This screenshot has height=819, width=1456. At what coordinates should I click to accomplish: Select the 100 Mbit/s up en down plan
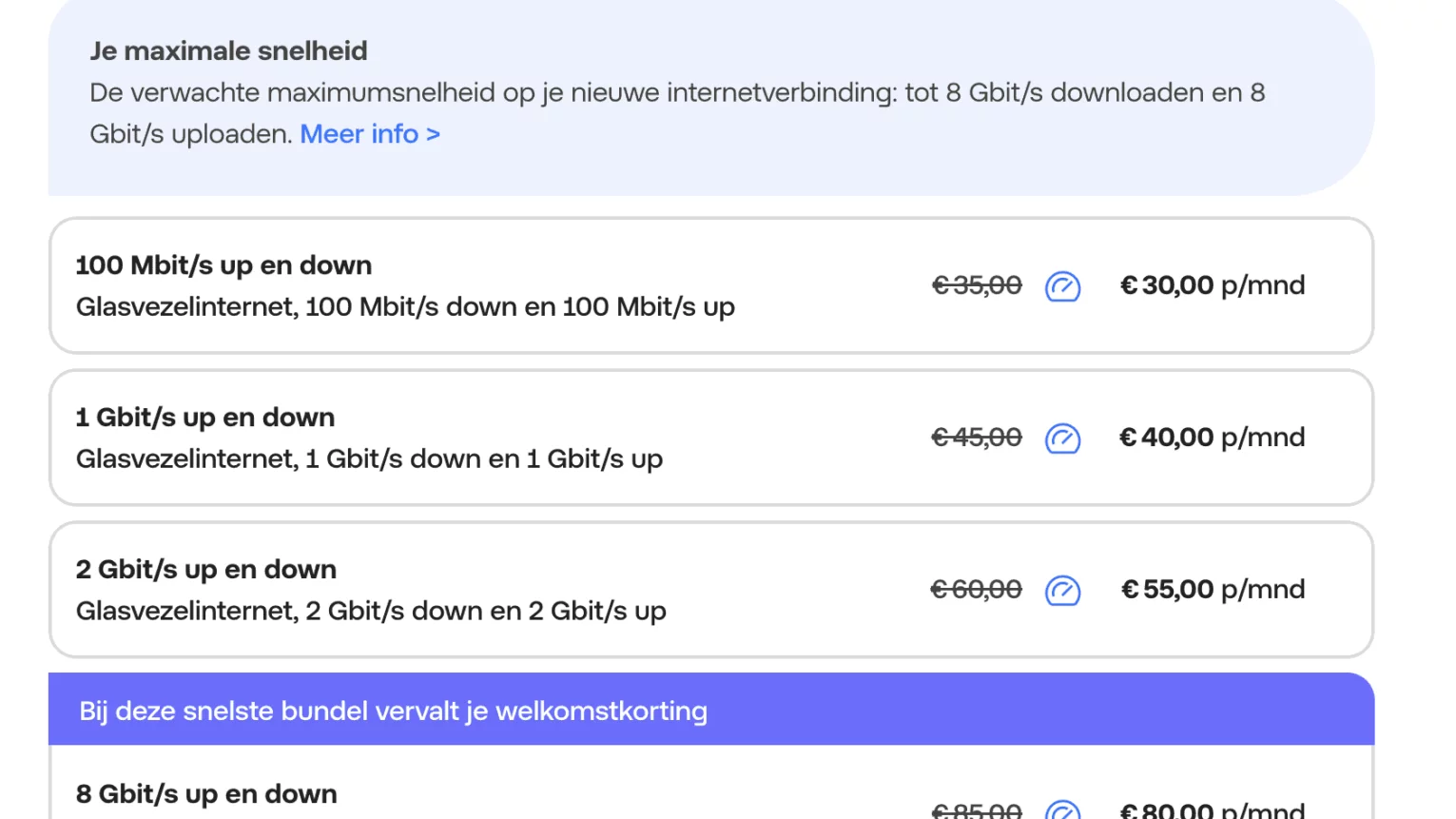point(223,265)
